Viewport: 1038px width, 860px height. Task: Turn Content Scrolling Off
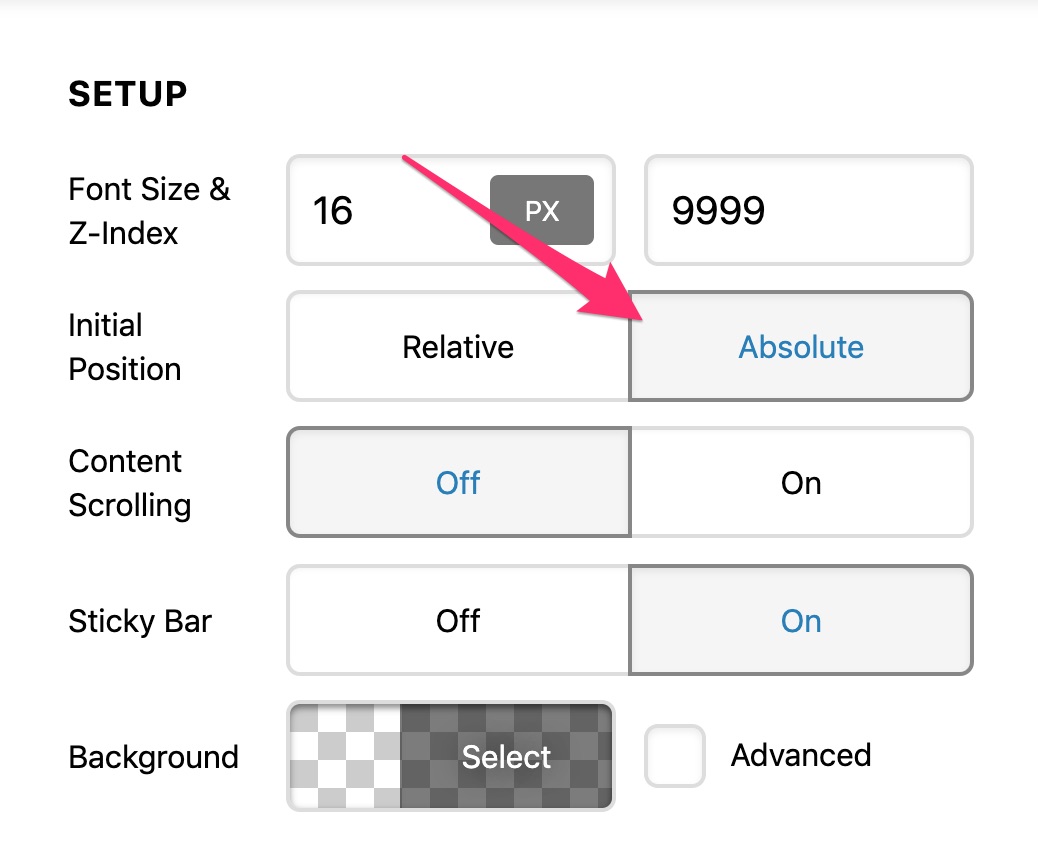[459, 483]
